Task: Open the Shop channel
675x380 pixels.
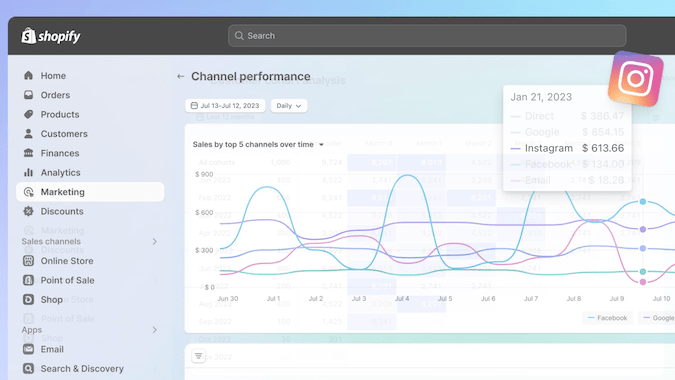Action: pos(52,300)
